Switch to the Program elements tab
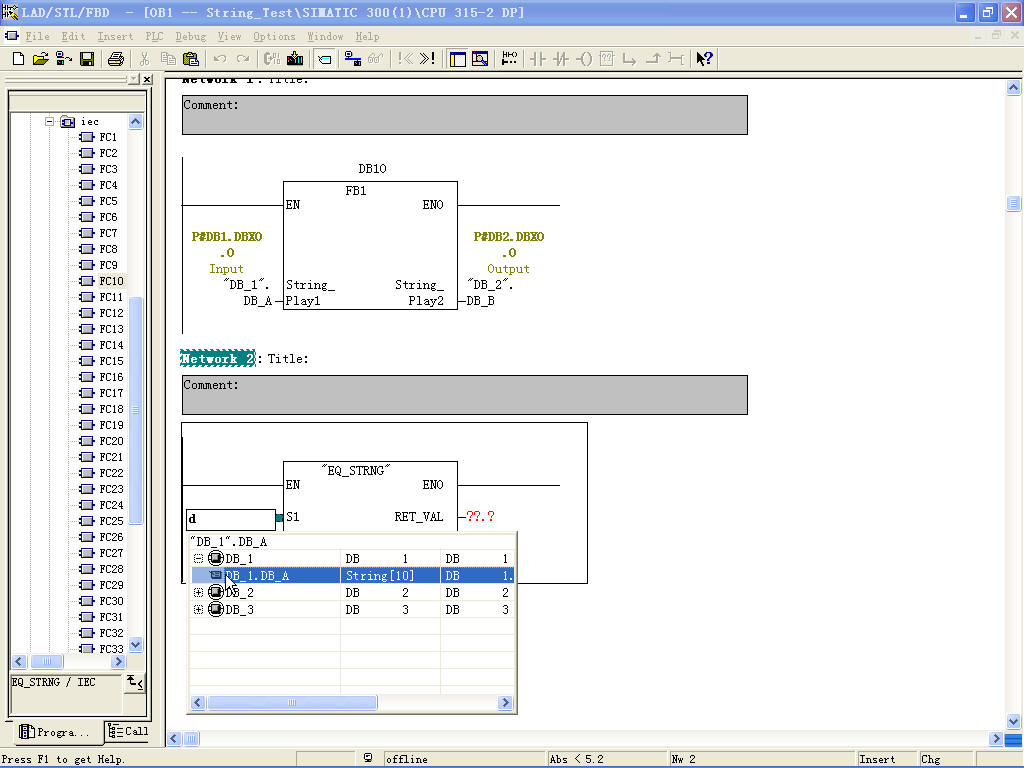Screen dimensions: 1024x768 click(55, 732)
